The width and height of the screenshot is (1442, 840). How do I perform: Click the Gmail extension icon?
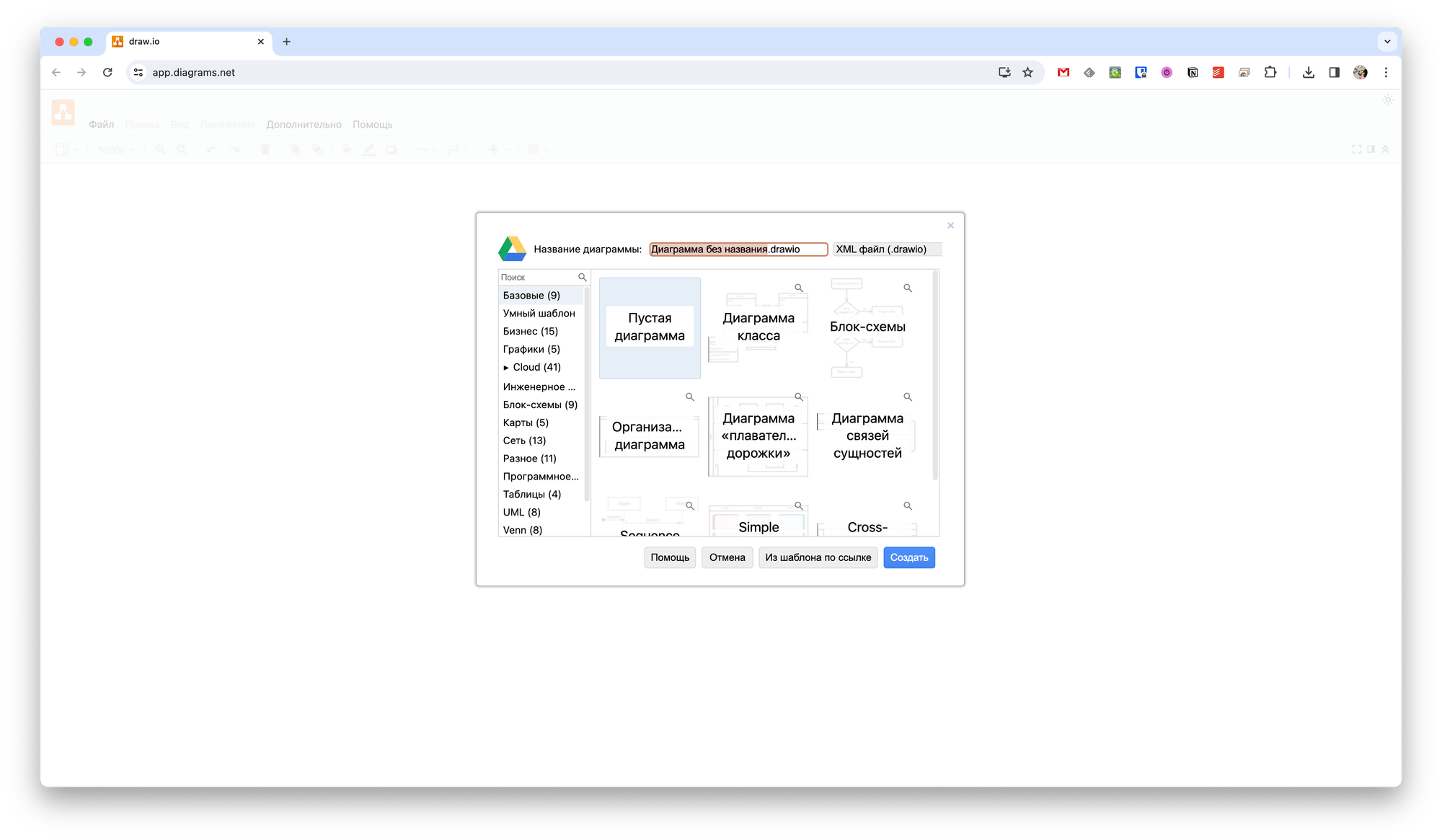(1063, 72)
